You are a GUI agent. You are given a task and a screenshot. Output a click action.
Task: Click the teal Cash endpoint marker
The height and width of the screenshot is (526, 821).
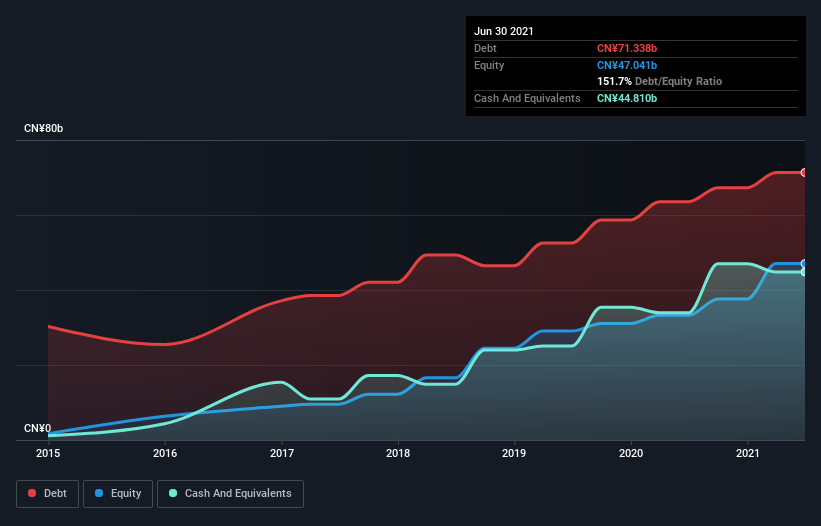(804, 272)
